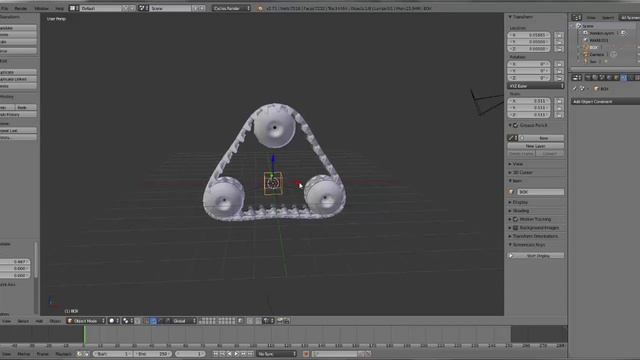
Task: Open the outliner editor type icon
Action: click(576, 18)
